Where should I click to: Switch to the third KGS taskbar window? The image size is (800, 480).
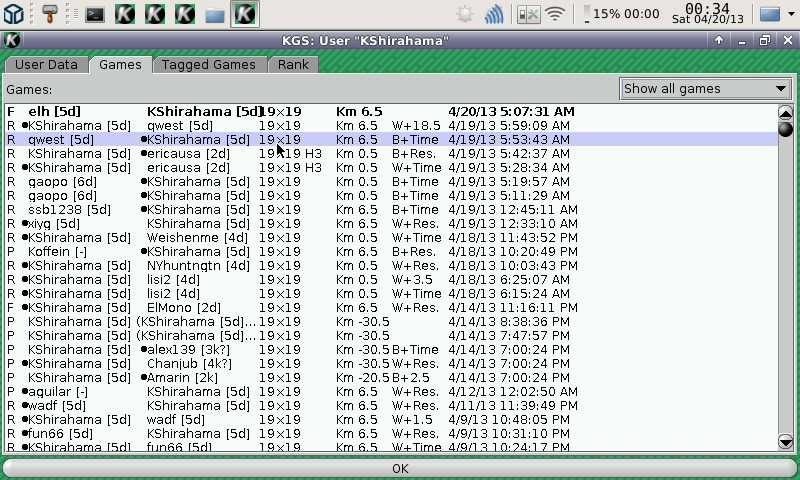click(x=185, y=14)
